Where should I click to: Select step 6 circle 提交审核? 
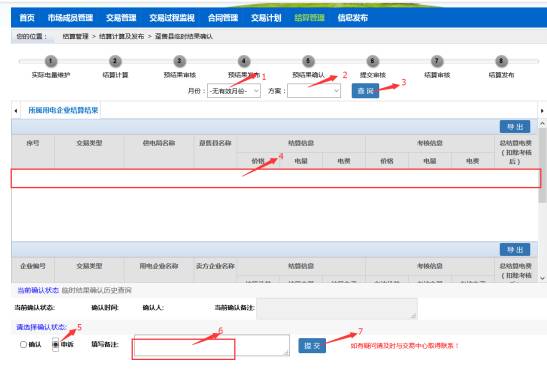(373, 61)
